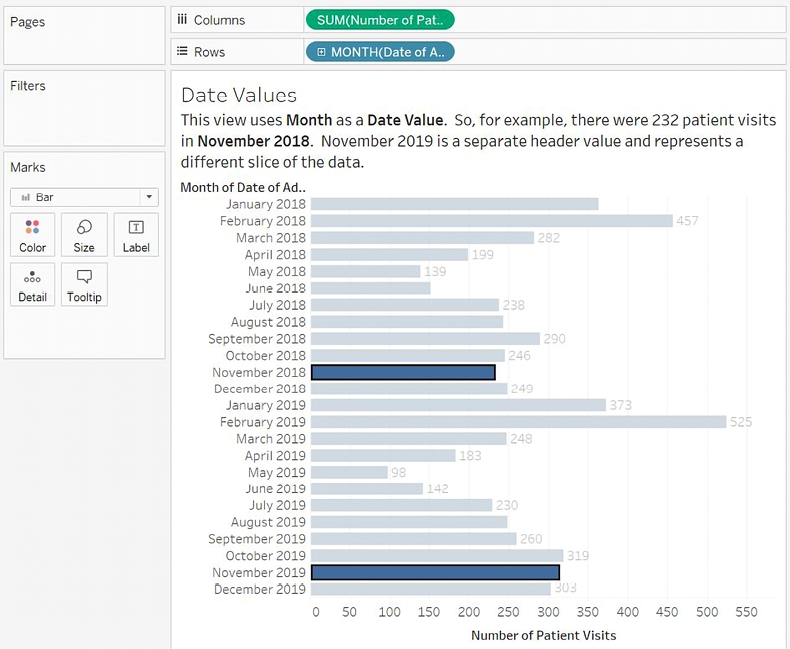Click the Number of Patient Visits axis title
Viewport: 790px width, 649px height.
point(543,635)
